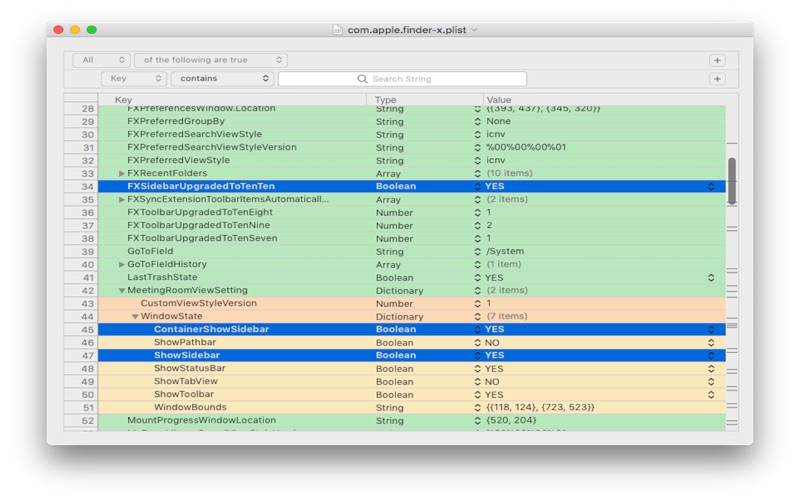Open the All match-mode dropdown
The width and height of the screenshot is (800, 500).
[101, 60]
